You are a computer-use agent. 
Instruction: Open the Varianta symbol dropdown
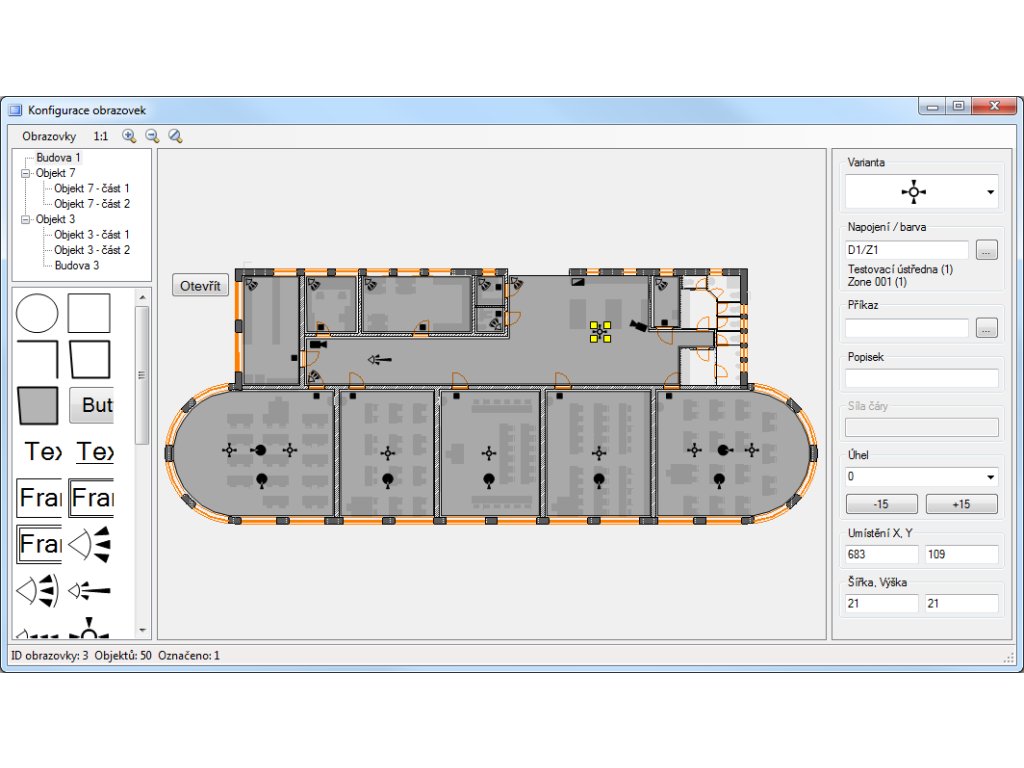point(990,191)
